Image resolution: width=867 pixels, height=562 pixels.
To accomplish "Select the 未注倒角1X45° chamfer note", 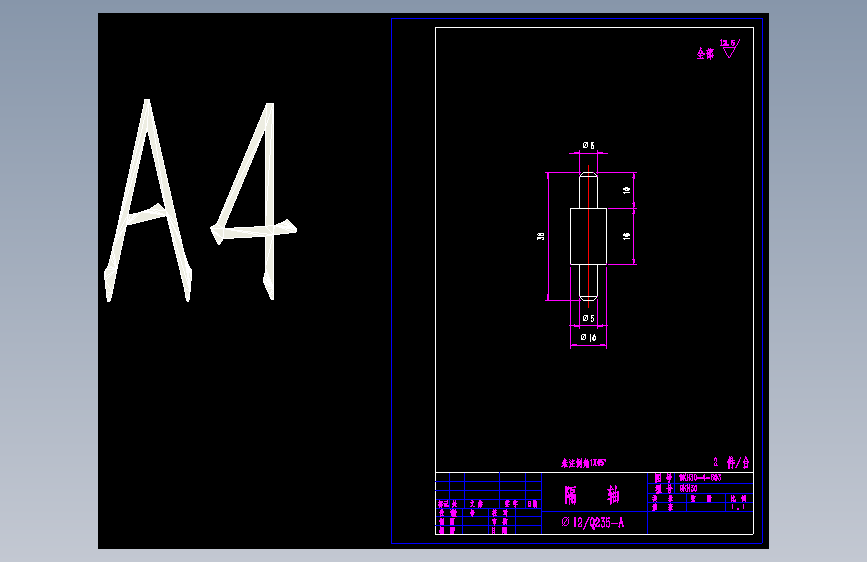I will click(584, 464).
